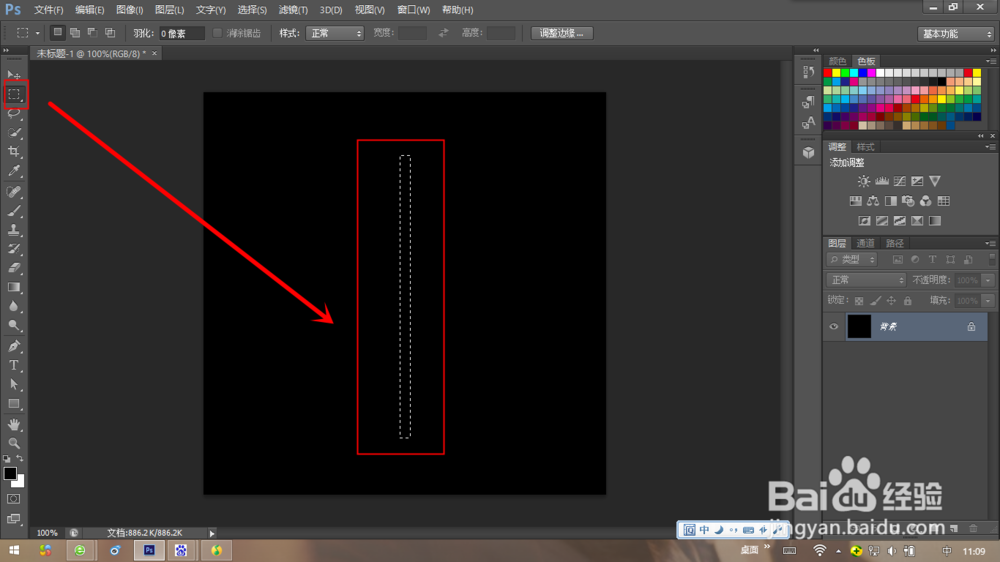The image size is (1000, 562).
Task: Select the Rectangle shape tool
Action: point(14,404)
